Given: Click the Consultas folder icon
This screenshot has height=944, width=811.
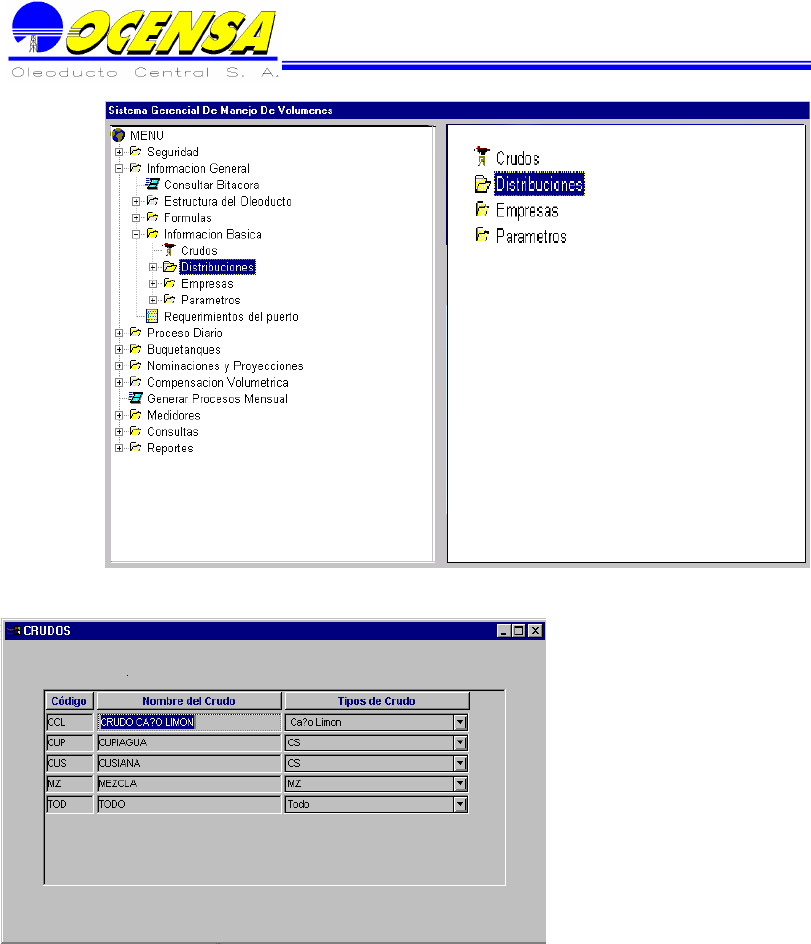Looking at the screenshot, I should (x=135, y=431).
